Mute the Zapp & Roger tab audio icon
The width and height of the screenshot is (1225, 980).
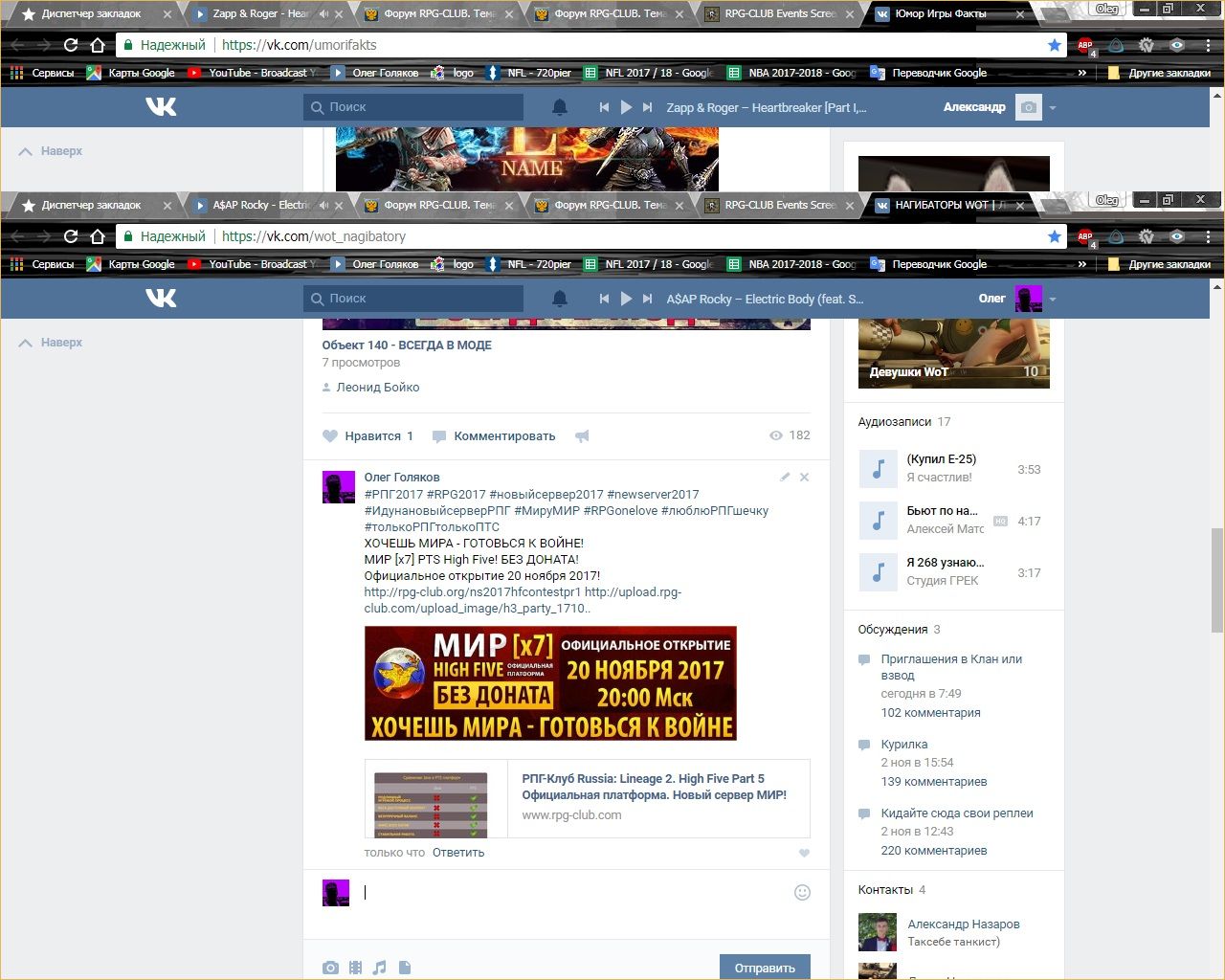pyautogui.click(x=323, y=13)
